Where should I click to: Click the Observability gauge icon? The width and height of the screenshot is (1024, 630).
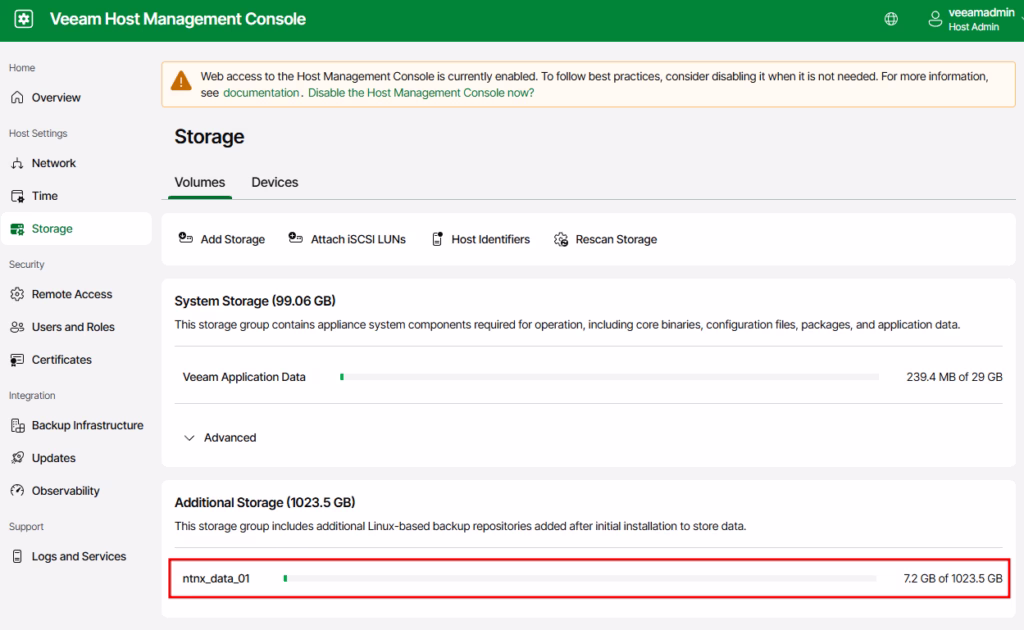(18, 491)
